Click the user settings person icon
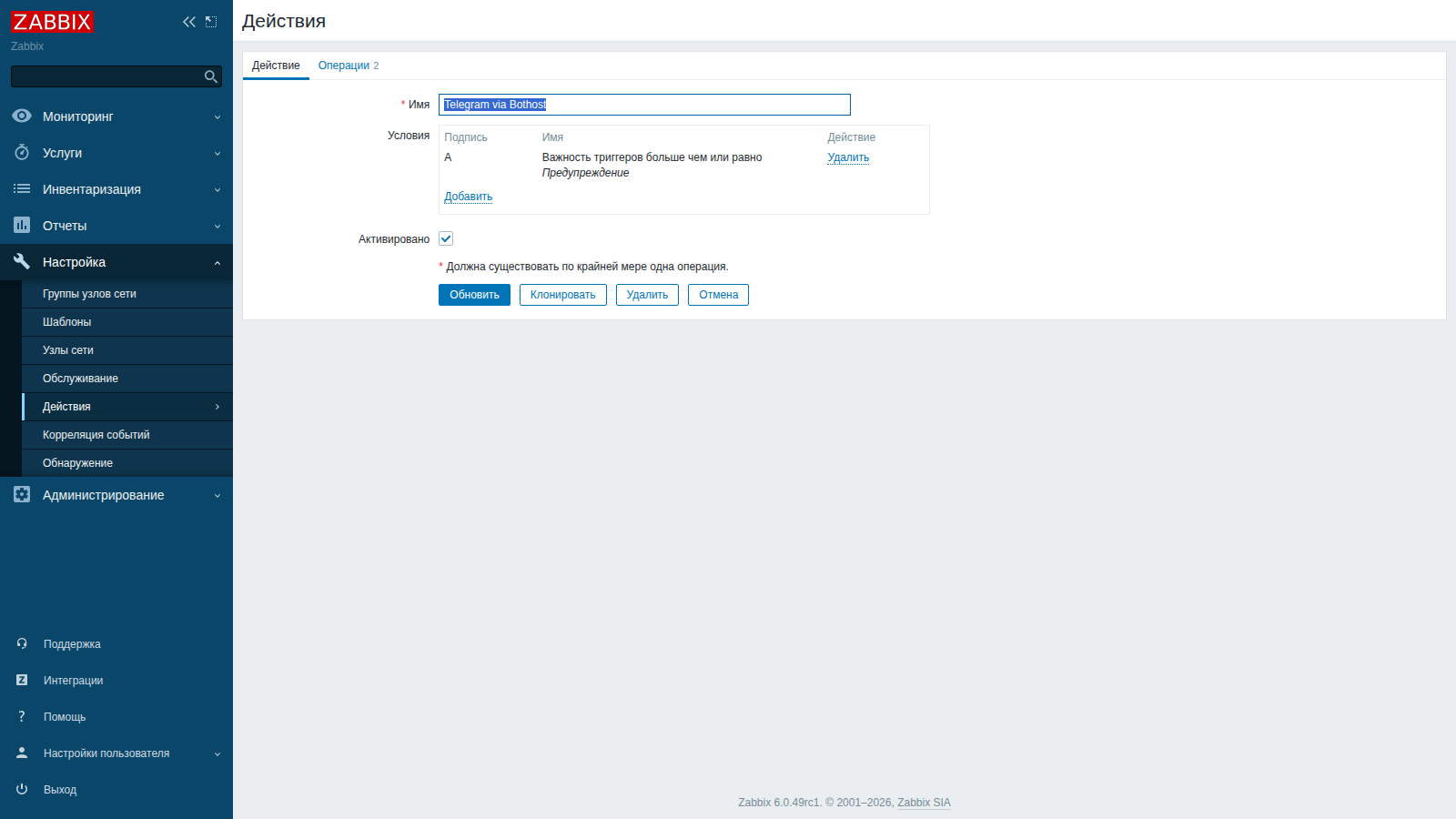1456x819 pixels. [x=22, y=753]
